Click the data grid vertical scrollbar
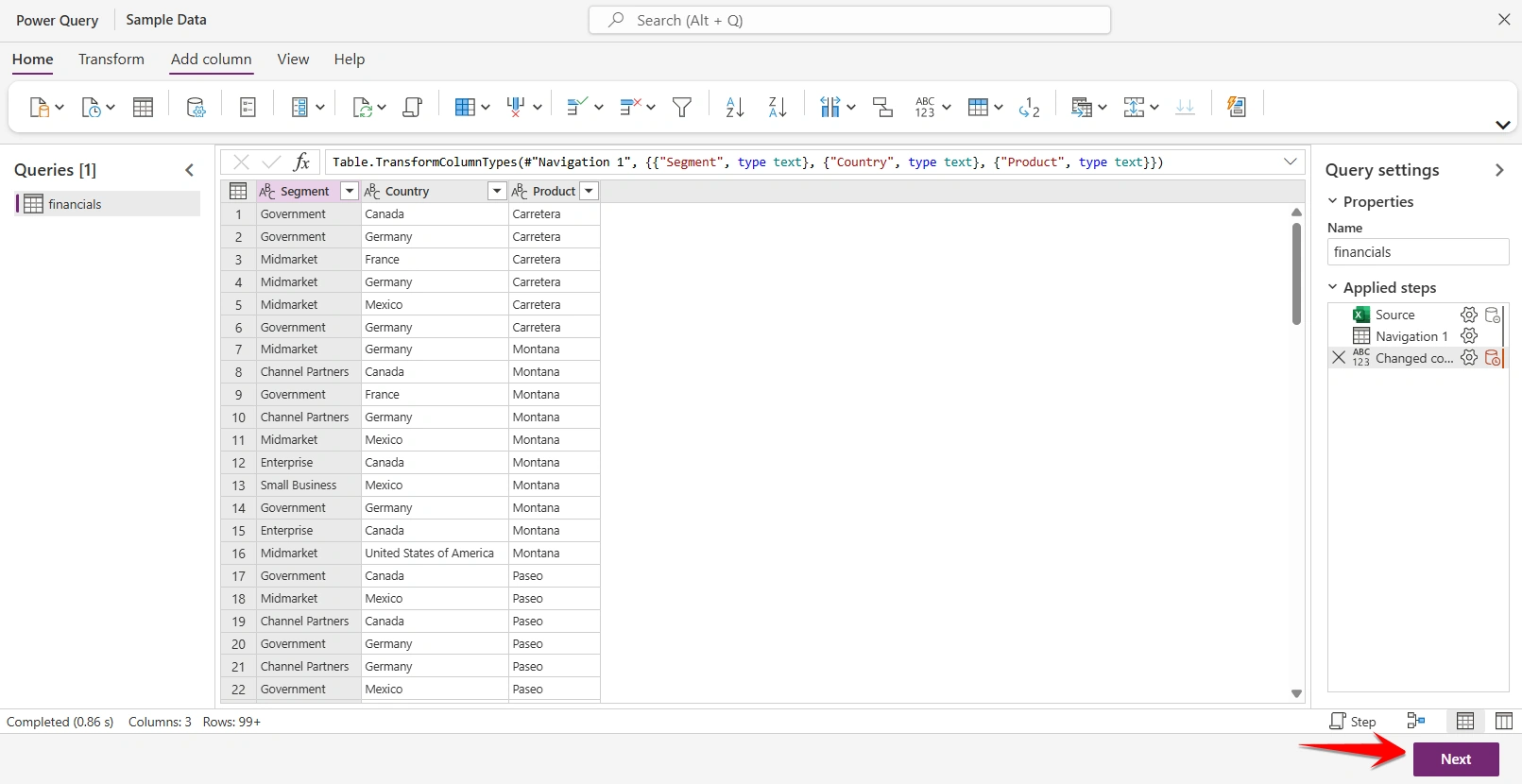 [1296, 274]
